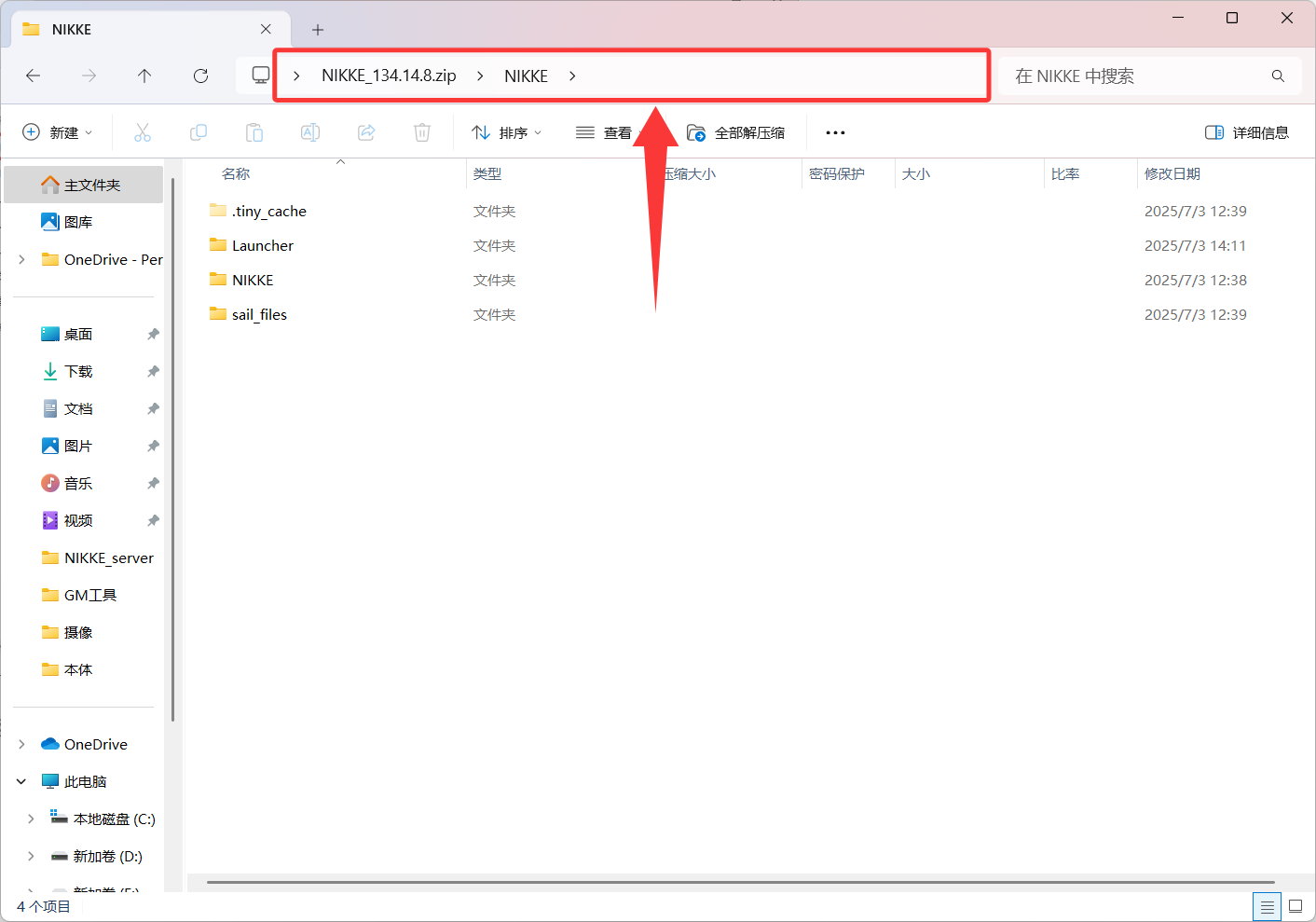Click the horizontal scrollbar in file list
Screen dimensions: 1316x922
[740, 882]
